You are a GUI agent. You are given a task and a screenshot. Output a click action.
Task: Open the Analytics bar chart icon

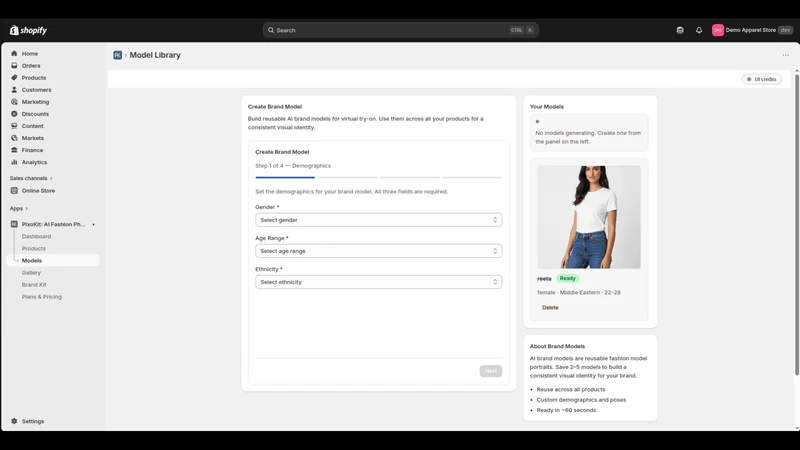[x=14, y=162]
